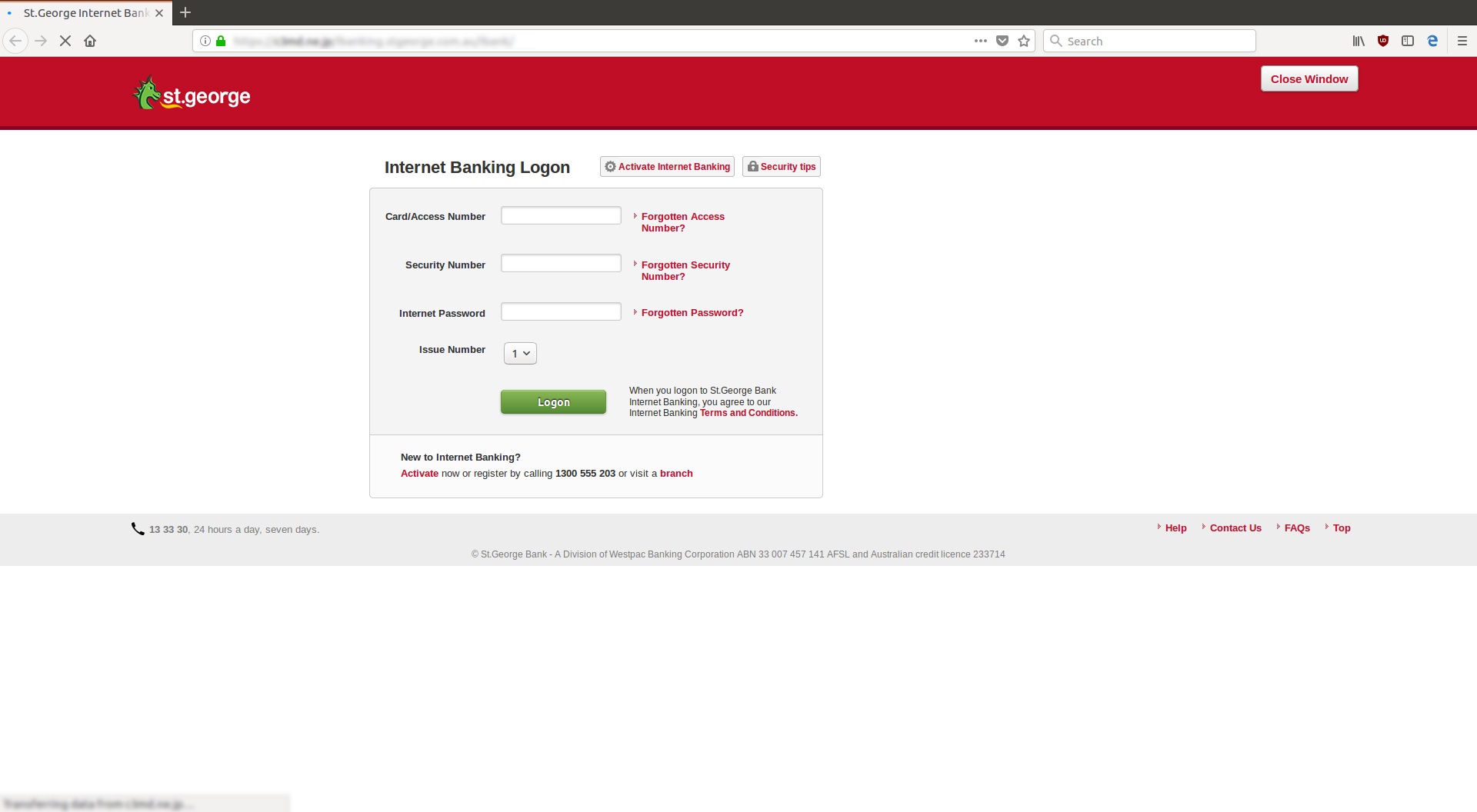Open the Firefox hamburger menu
Viewport: 1477px width, 812px height.
(1462, 41)
